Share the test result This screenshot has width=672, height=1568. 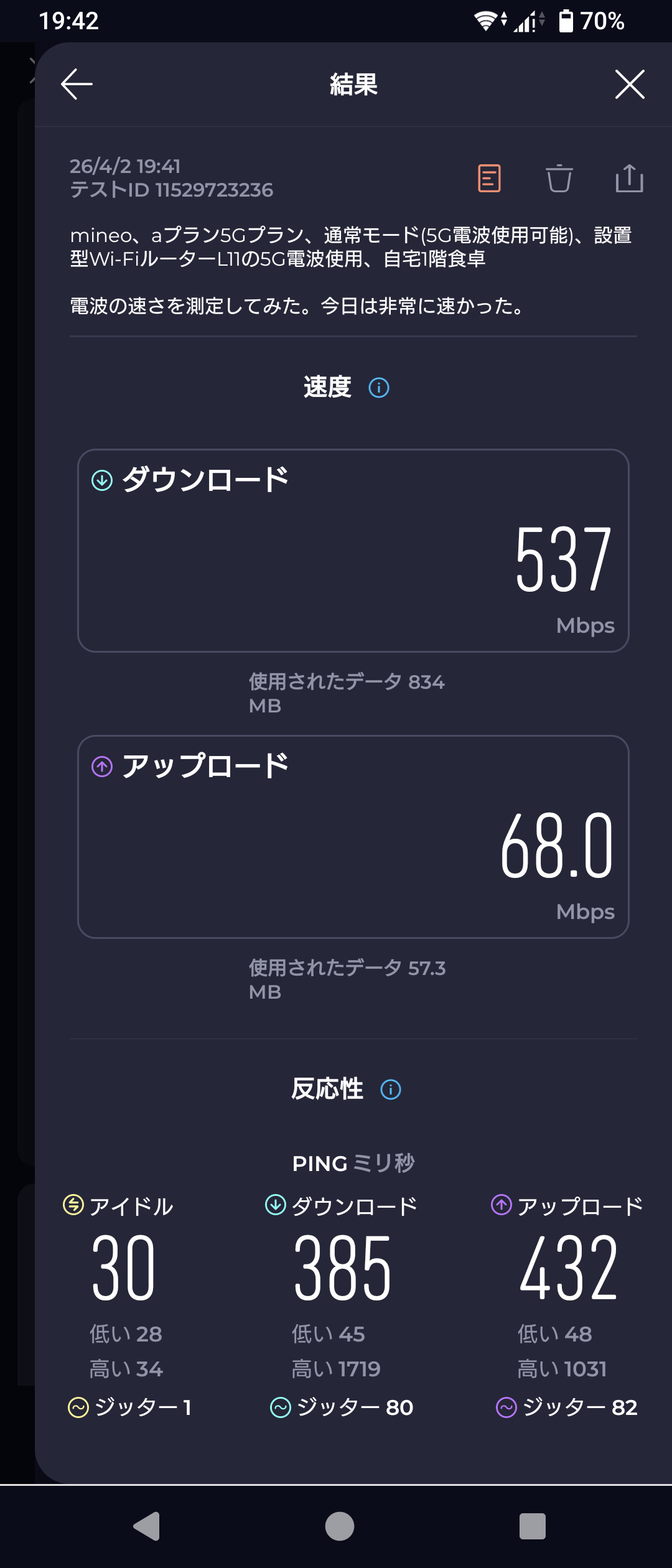[629, 179]
